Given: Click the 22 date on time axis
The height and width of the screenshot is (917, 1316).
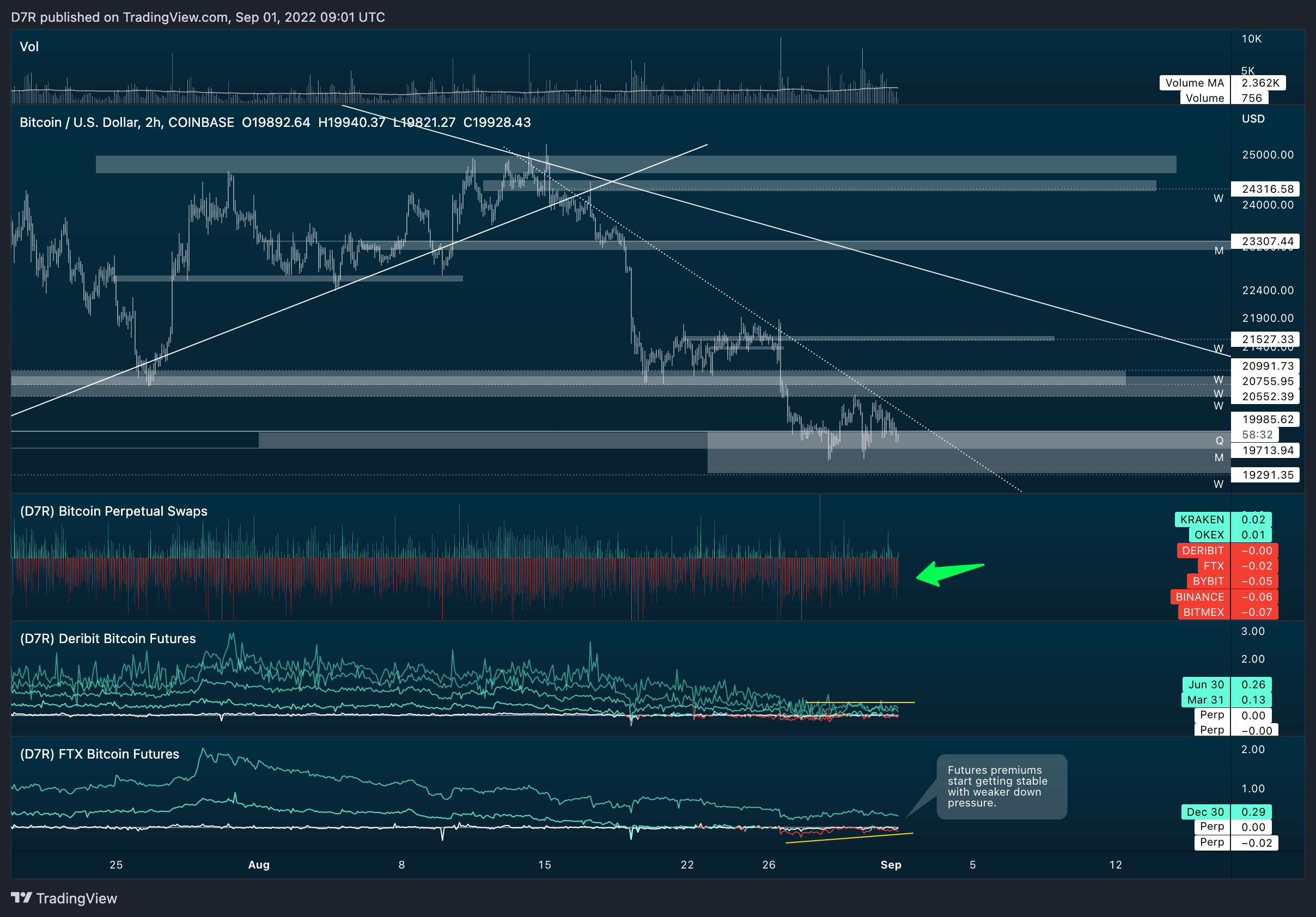Looking at the screenshot, I should [x=687, y=865].
